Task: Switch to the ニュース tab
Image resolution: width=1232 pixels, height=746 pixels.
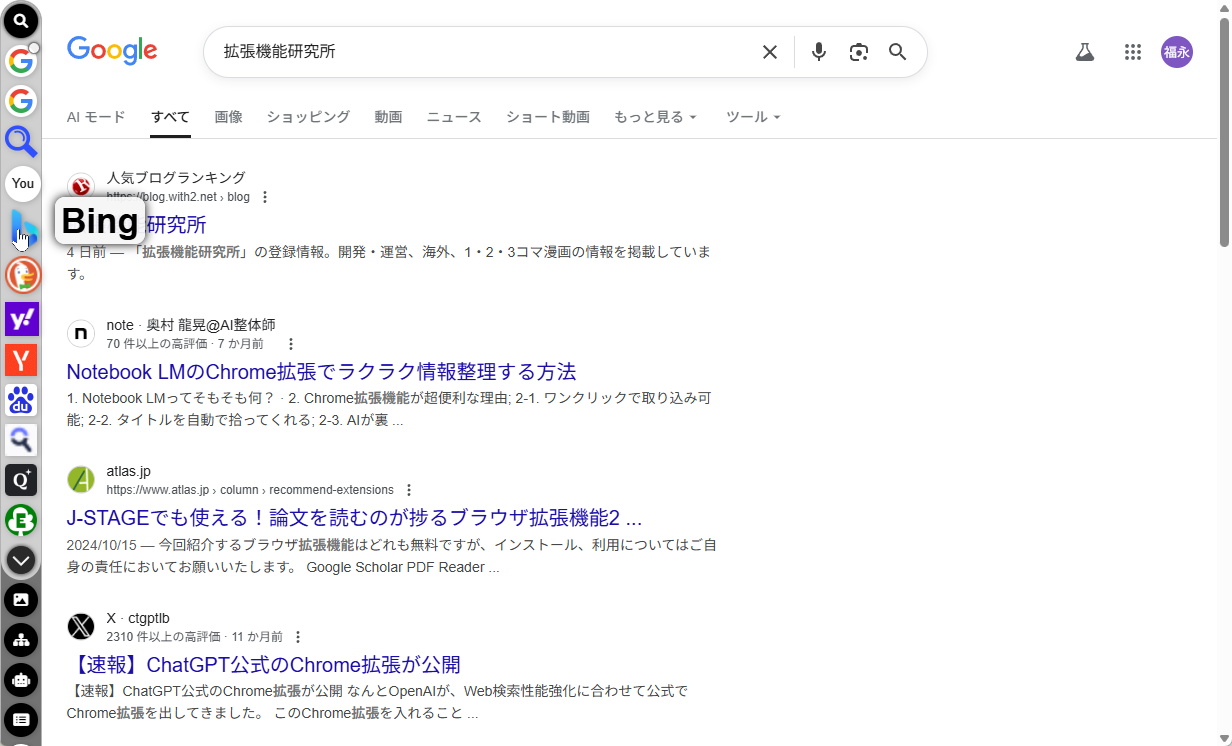Action: [x=454, y=117]
